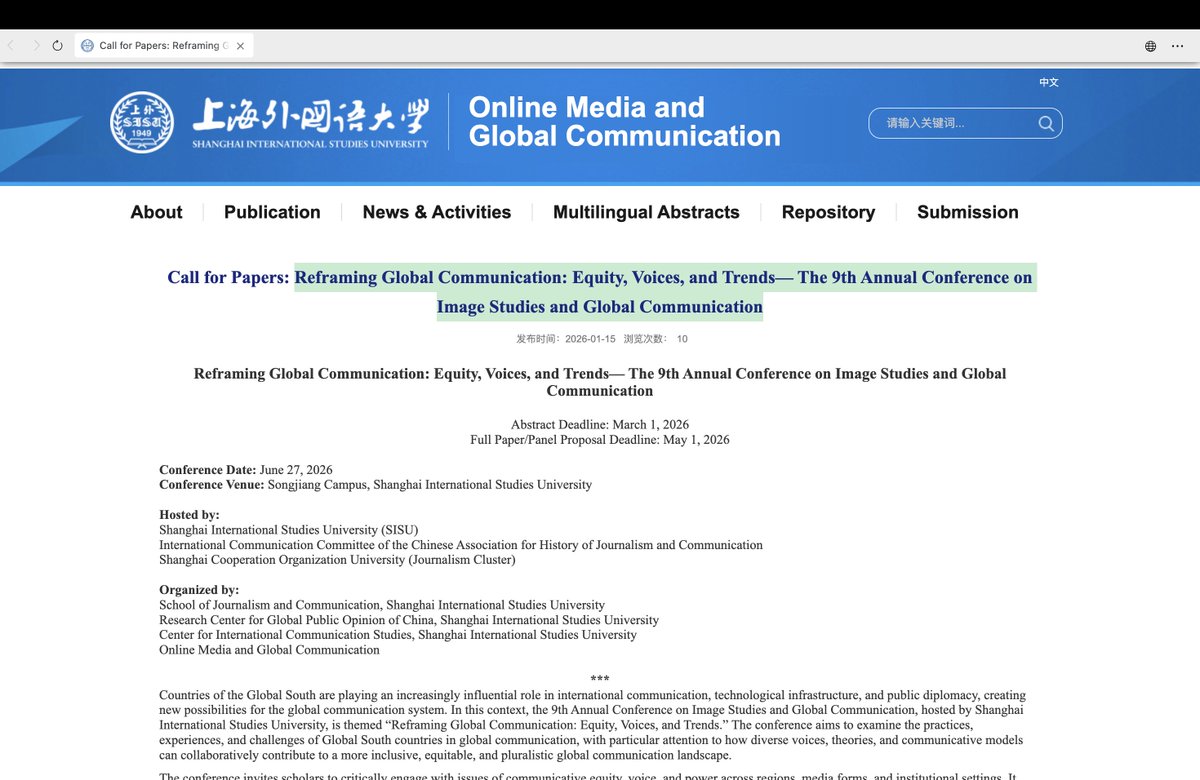This screenshot has width=1200, height=780.
Task: Click Shanghai Cooperation Organization University line
Action: point(337,560)
